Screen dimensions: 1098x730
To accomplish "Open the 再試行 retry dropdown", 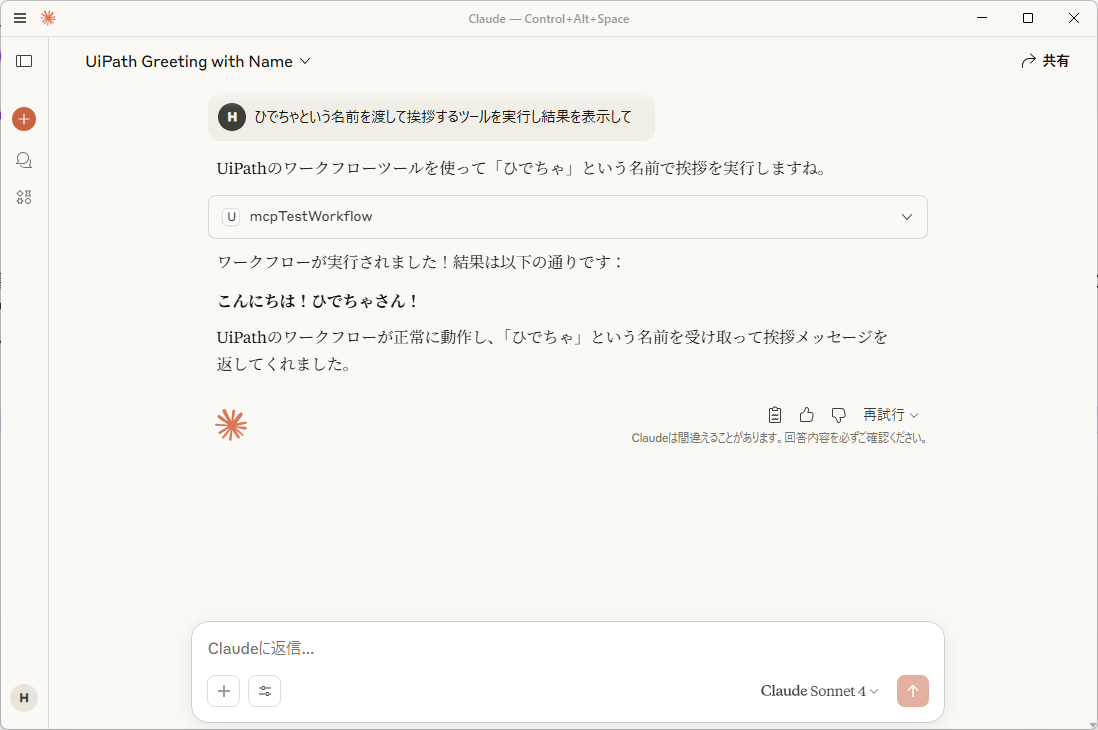I will (x=890, y=415).
